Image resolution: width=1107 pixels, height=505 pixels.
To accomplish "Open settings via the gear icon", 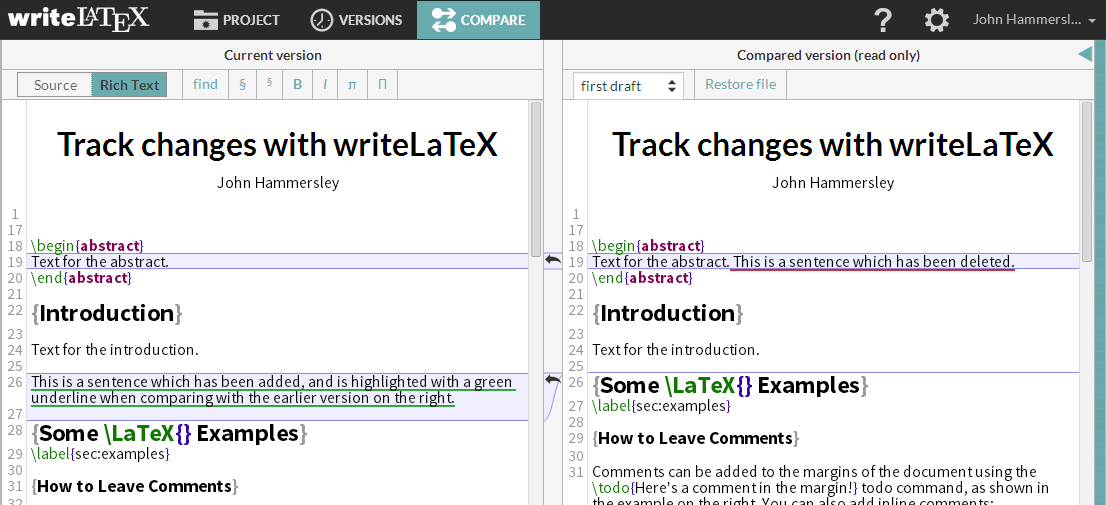I will 936,20.
